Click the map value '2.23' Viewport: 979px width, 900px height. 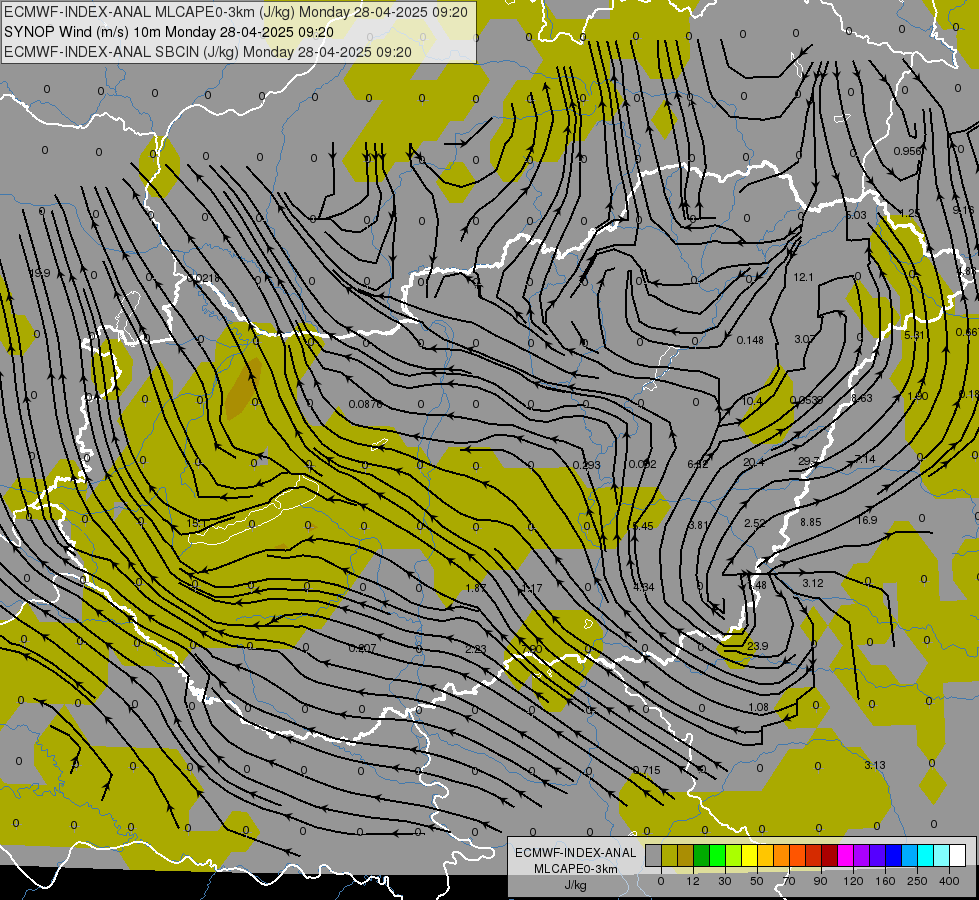point(476,649)
